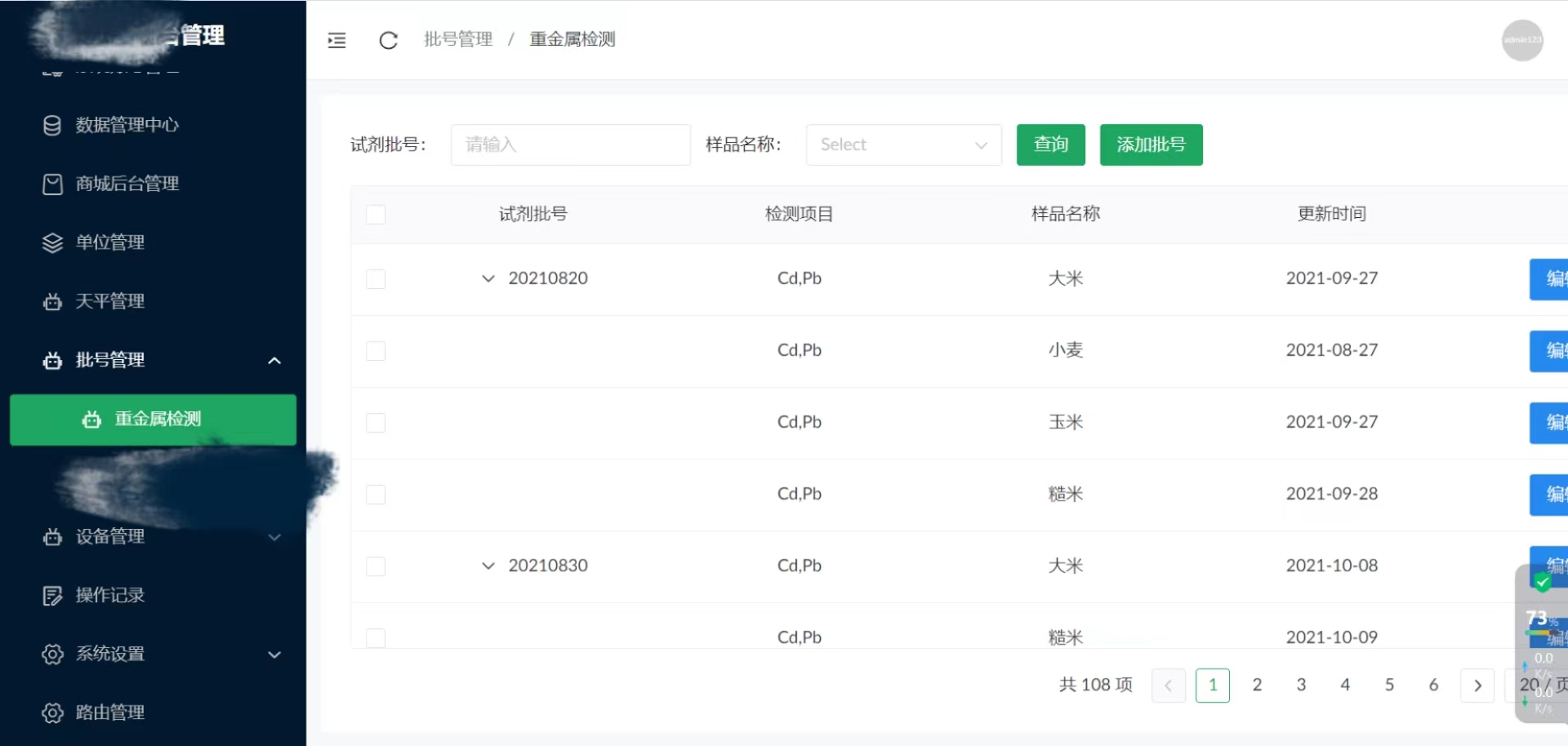Click the 查询 search button
The height and width of the screenshot is (746, 1568).
1050,144
